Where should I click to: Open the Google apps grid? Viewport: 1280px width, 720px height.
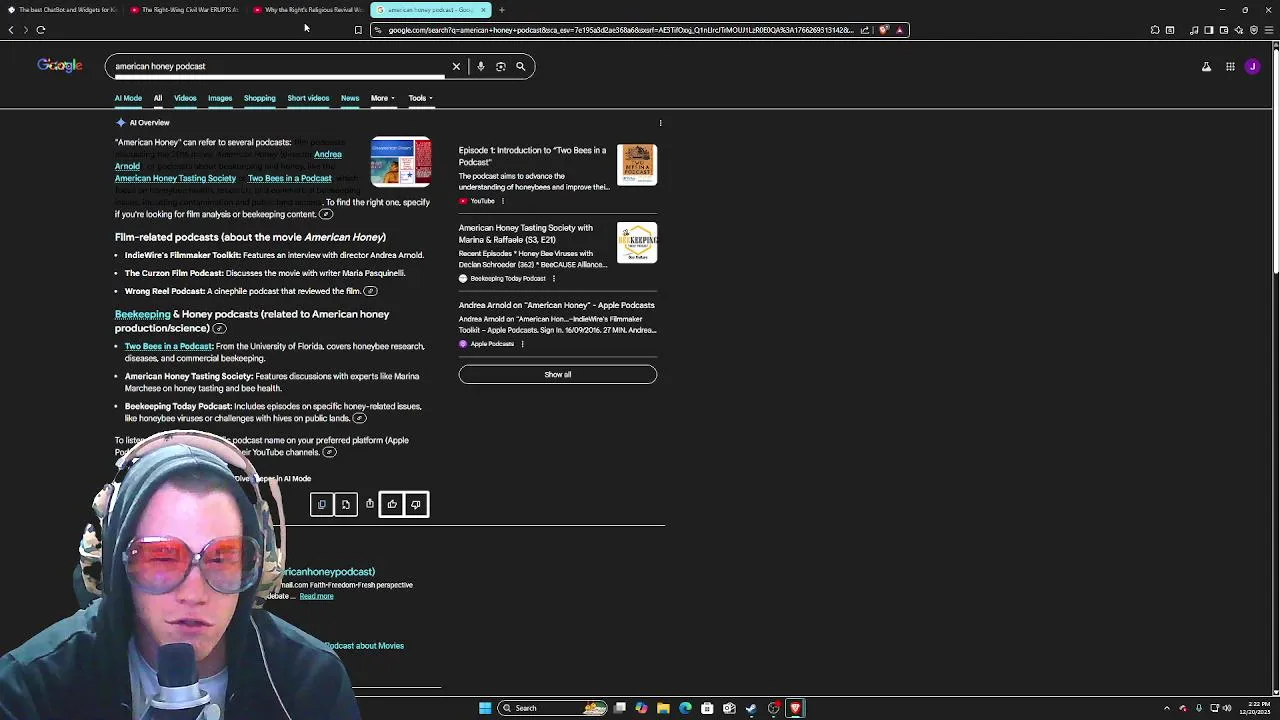(1230, 67)
